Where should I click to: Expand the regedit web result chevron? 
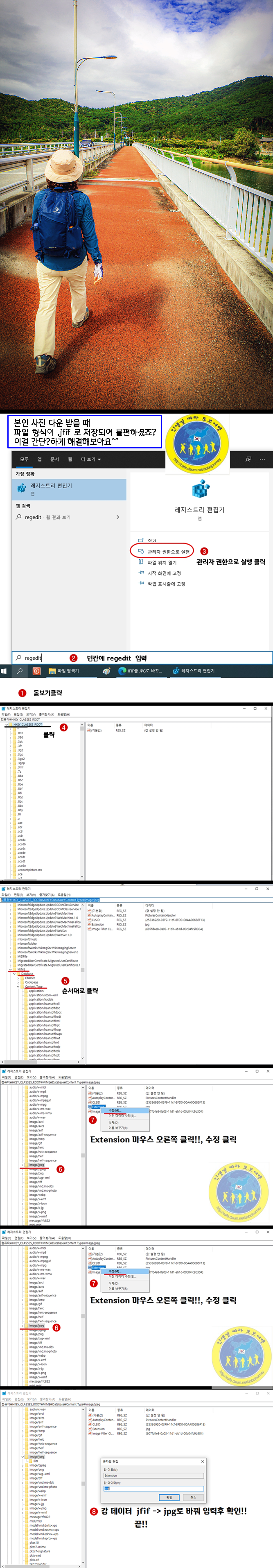point(118,517)
